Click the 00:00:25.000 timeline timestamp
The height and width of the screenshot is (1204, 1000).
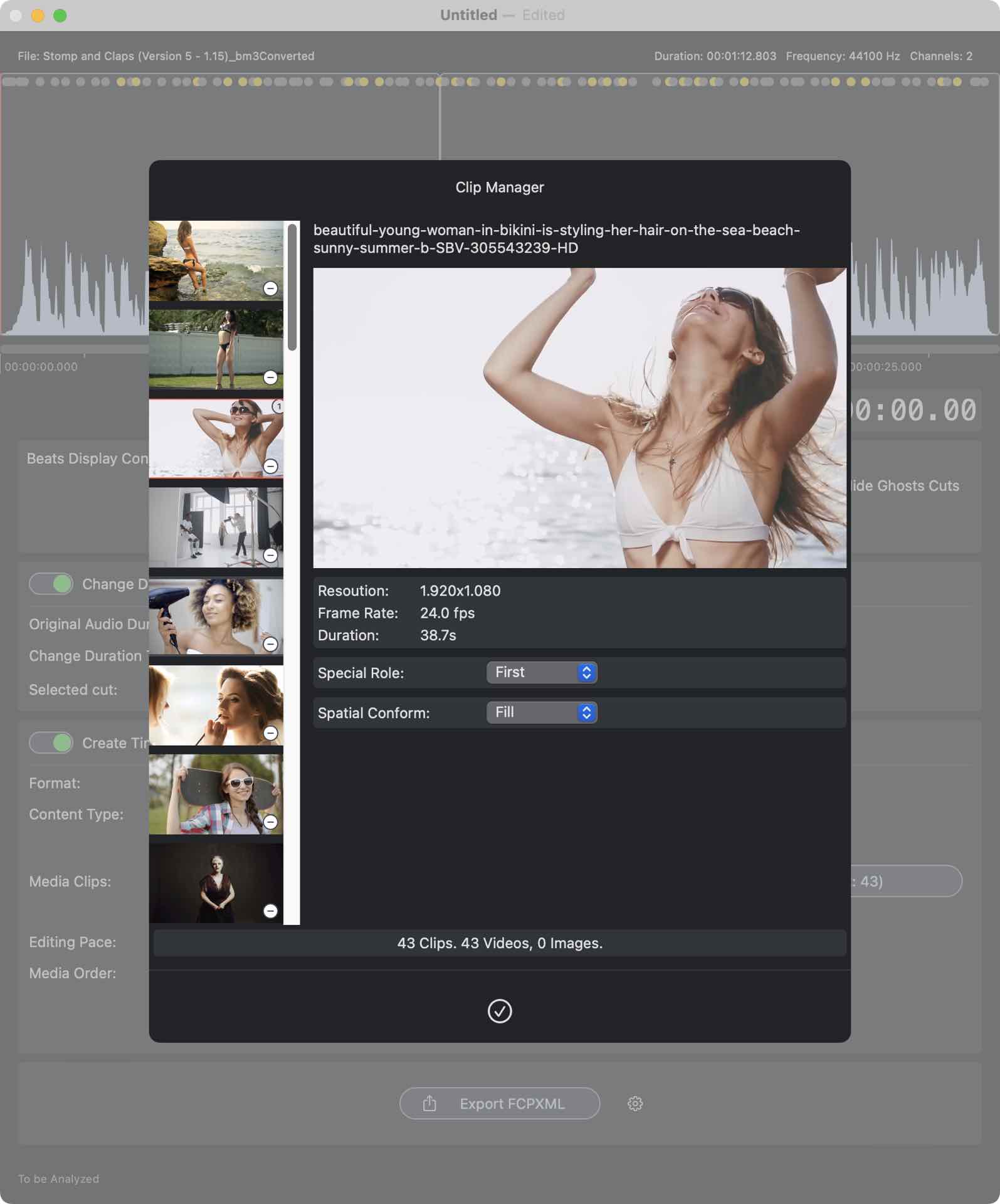pyautogui.click(x=886, y=367)
